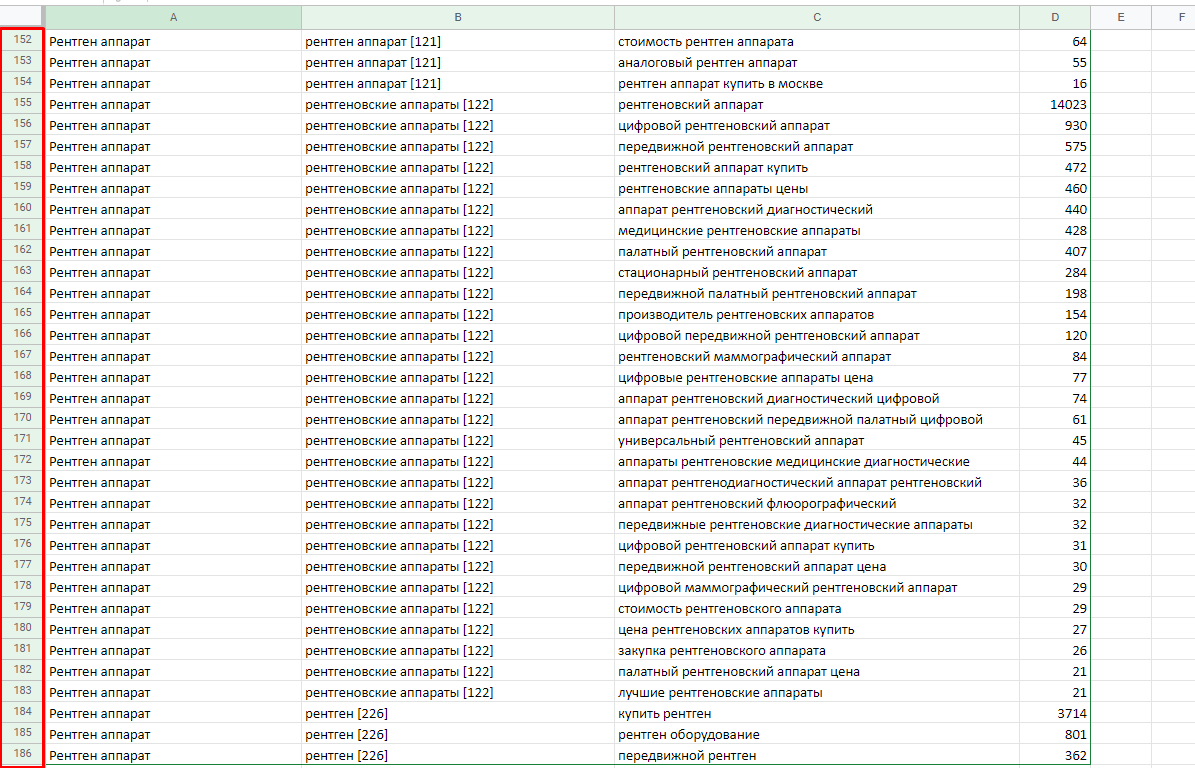
Task: Select column C header
Action: pos(816,17)
